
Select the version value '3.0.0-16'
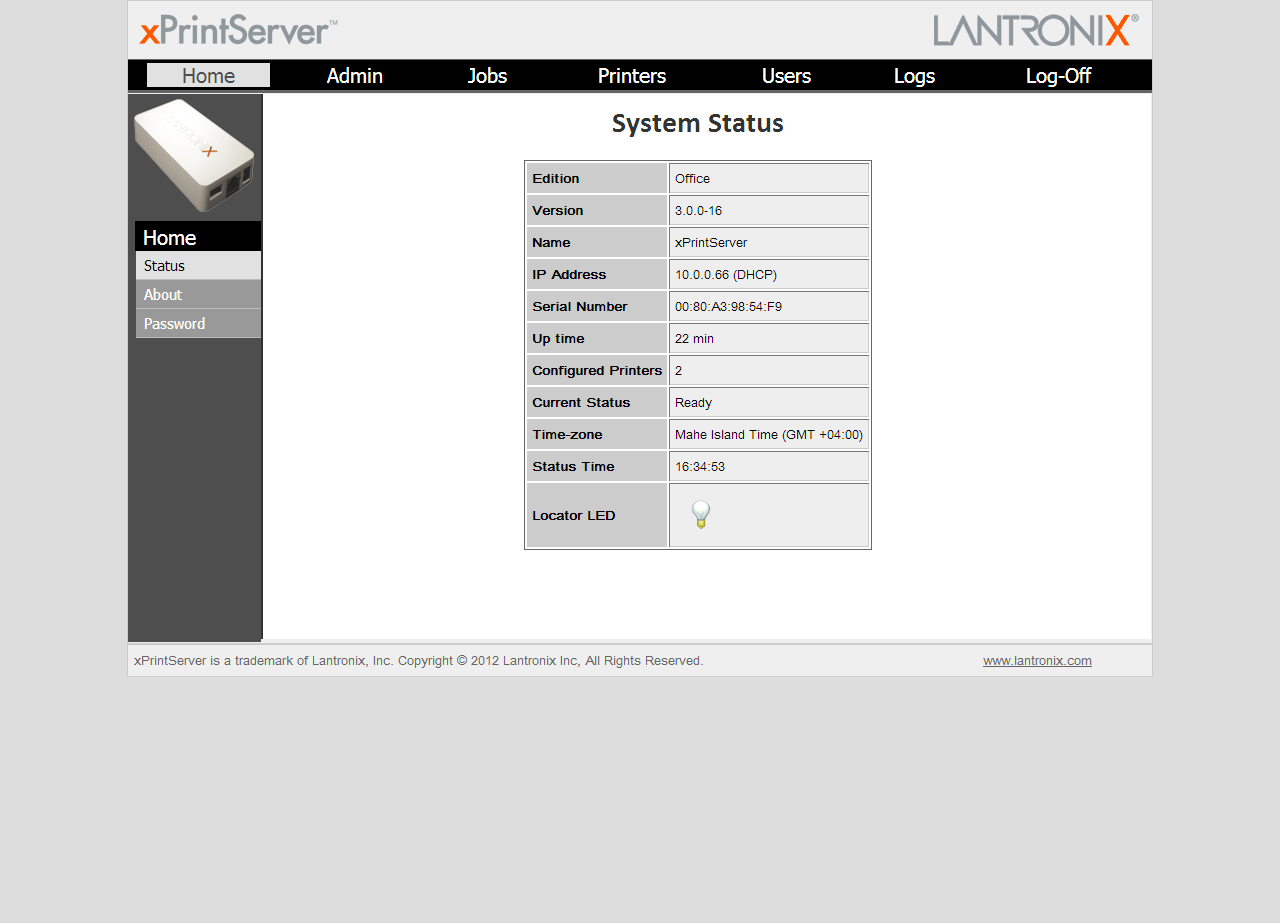[x=698, y=211]
